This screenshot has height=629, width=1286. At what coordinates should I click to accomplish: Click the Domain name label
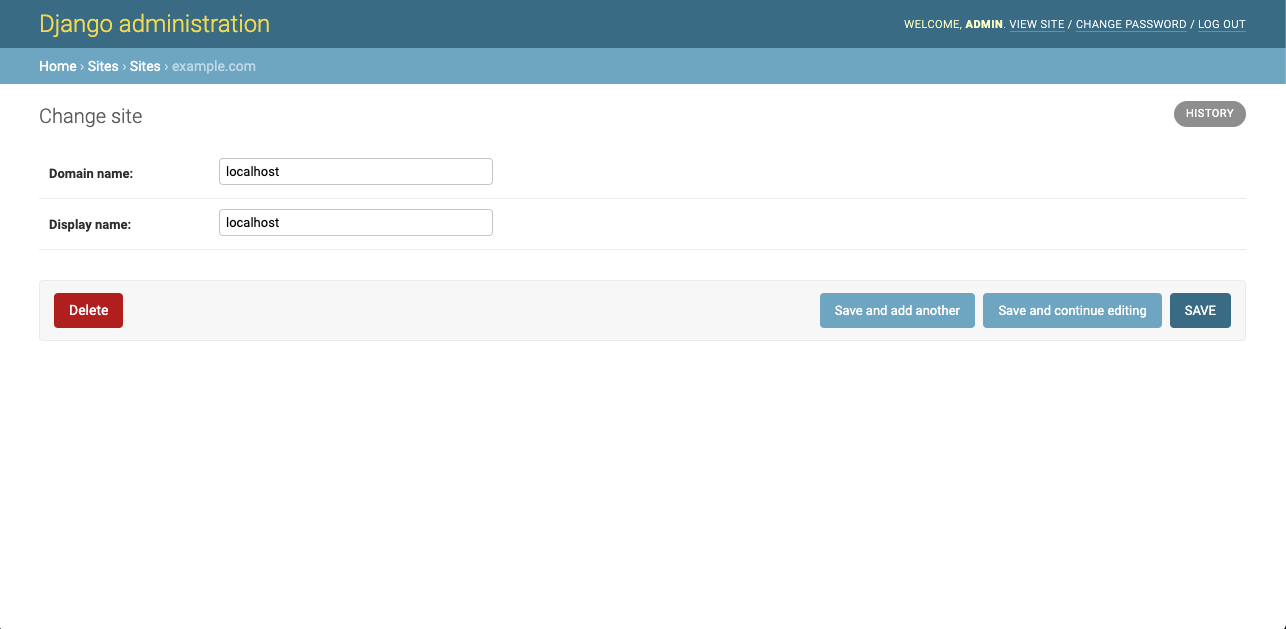(x=91, y=174)
